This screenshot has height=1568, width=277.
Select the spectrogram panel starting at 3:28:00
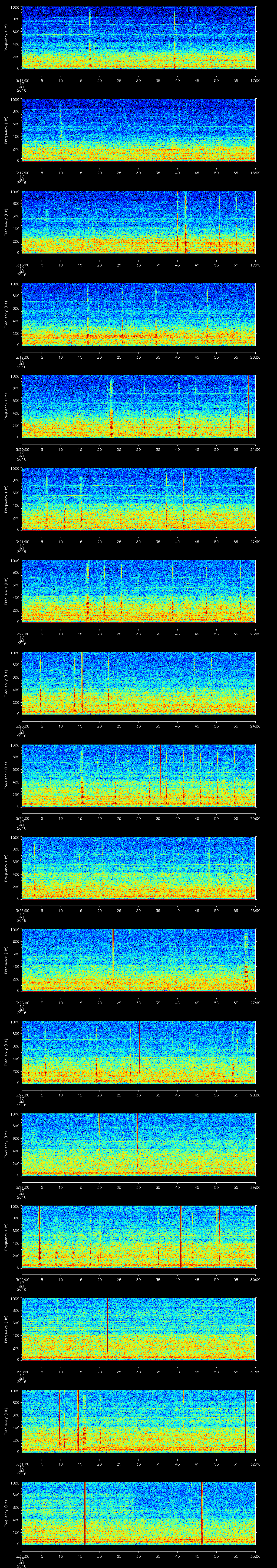[x=139, y=1144]
